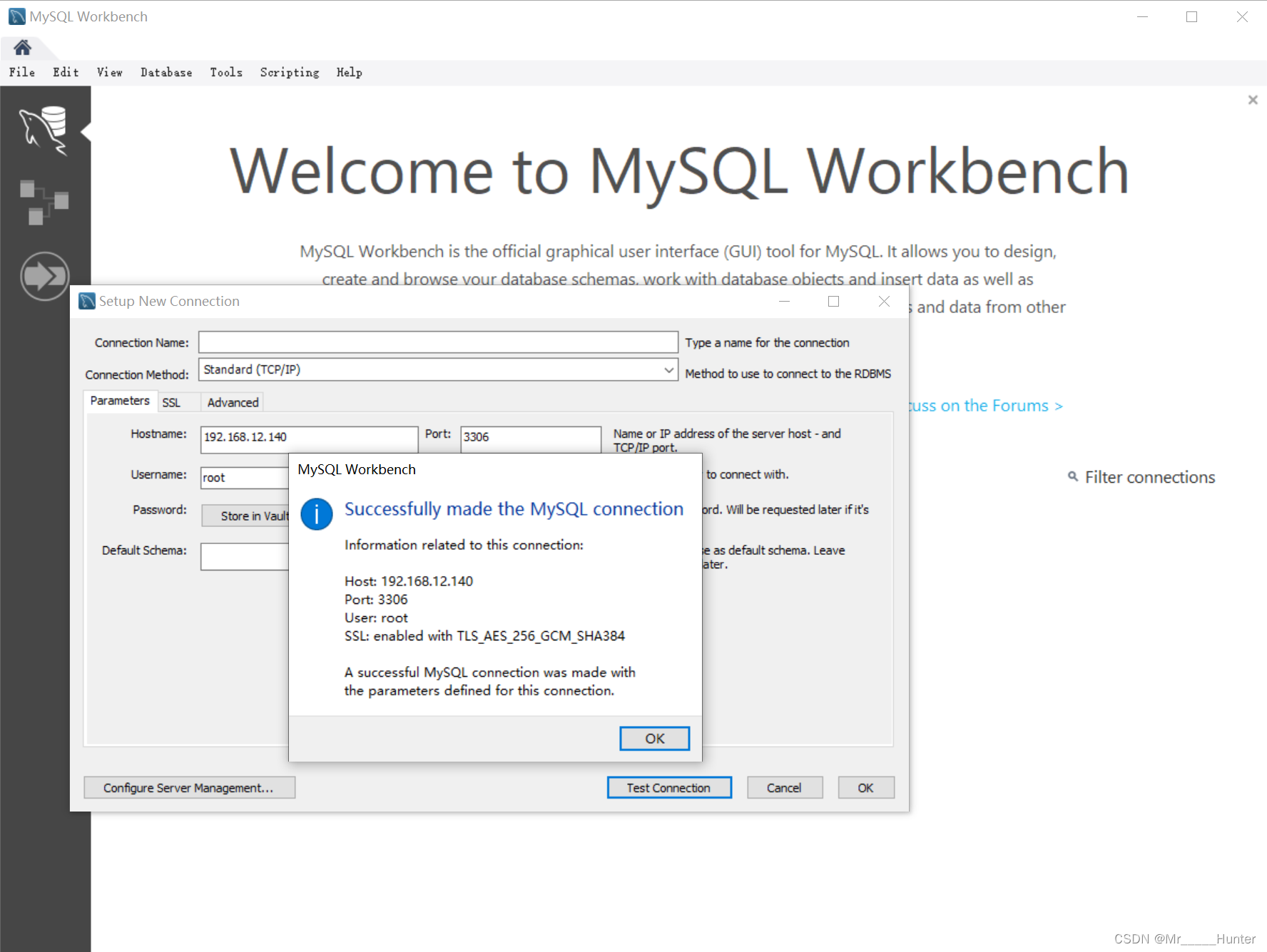1267x952 pixels.
Task: Close the Setup New Connection window
Action: pos(884,301)
